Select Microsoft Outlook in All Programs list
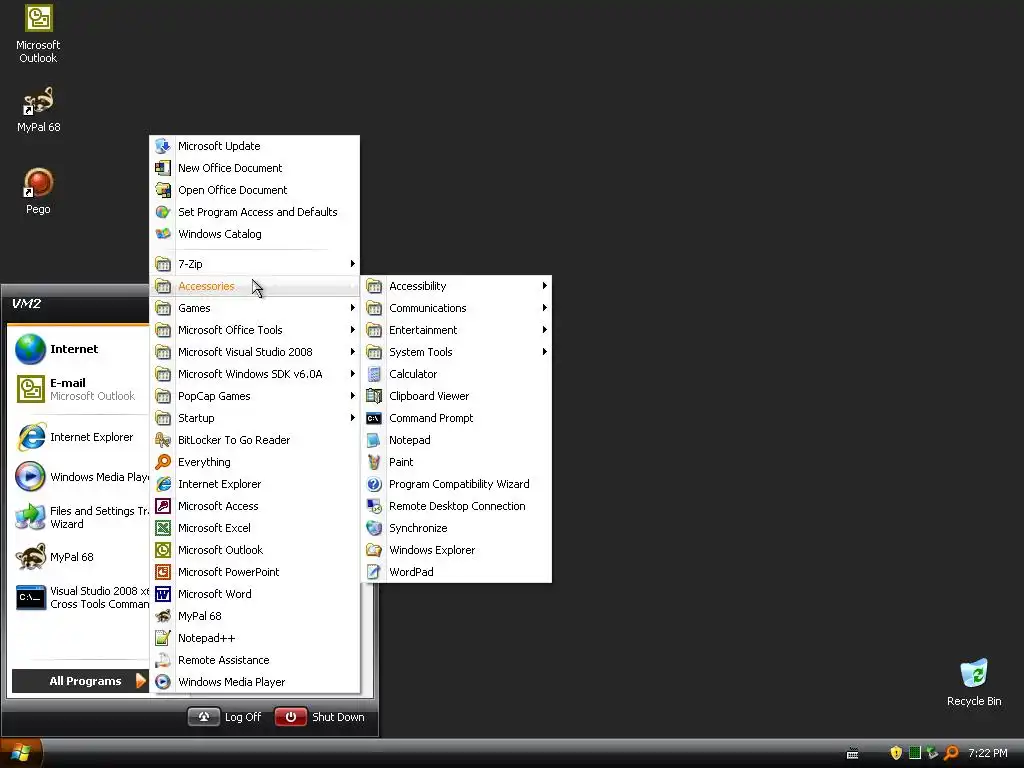 [x=255, y=550]
